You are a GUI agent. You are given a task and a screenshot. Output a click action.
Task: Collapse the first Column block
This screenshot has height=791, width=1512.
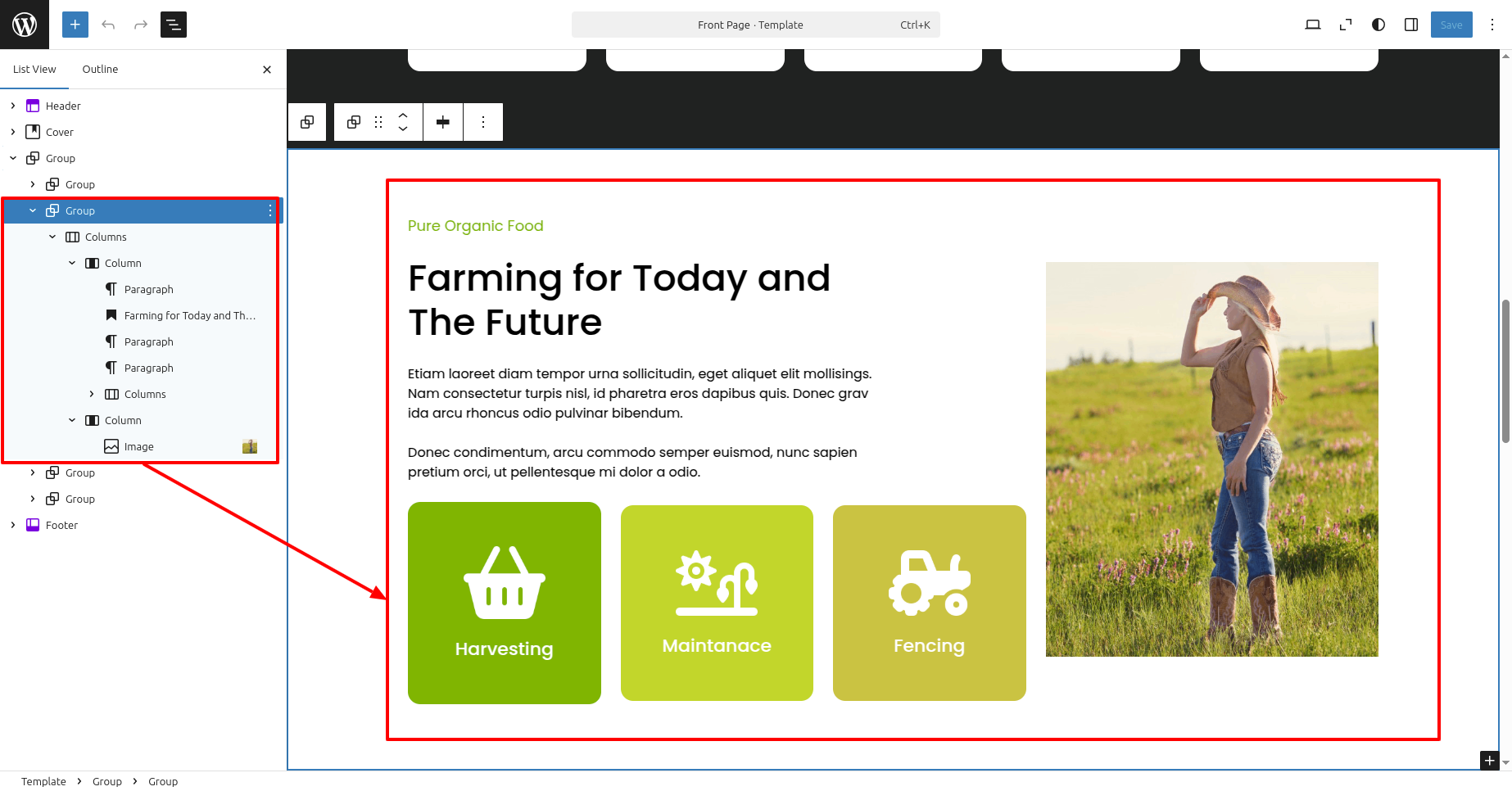[72, 263]
